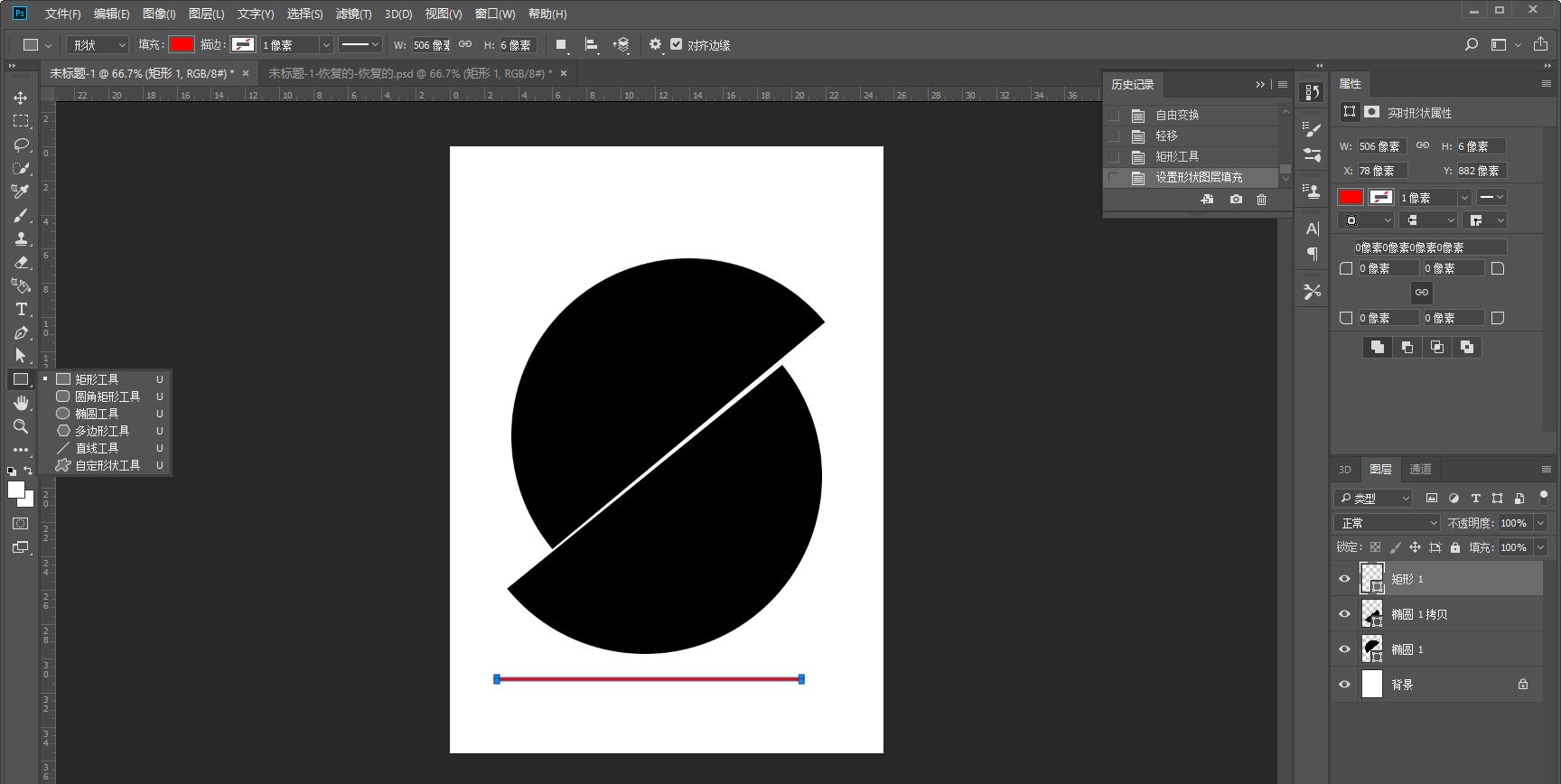Image resolution: width=1561 pixels, height=784 pixels.
Task: Open path operations in options bar
Action: (x=561, y=45)
